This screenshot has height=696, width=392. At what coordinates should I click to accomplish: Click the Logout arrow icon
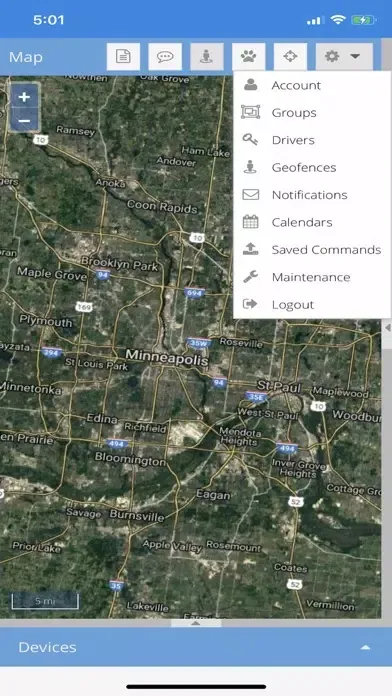click(x=250, y=304)
